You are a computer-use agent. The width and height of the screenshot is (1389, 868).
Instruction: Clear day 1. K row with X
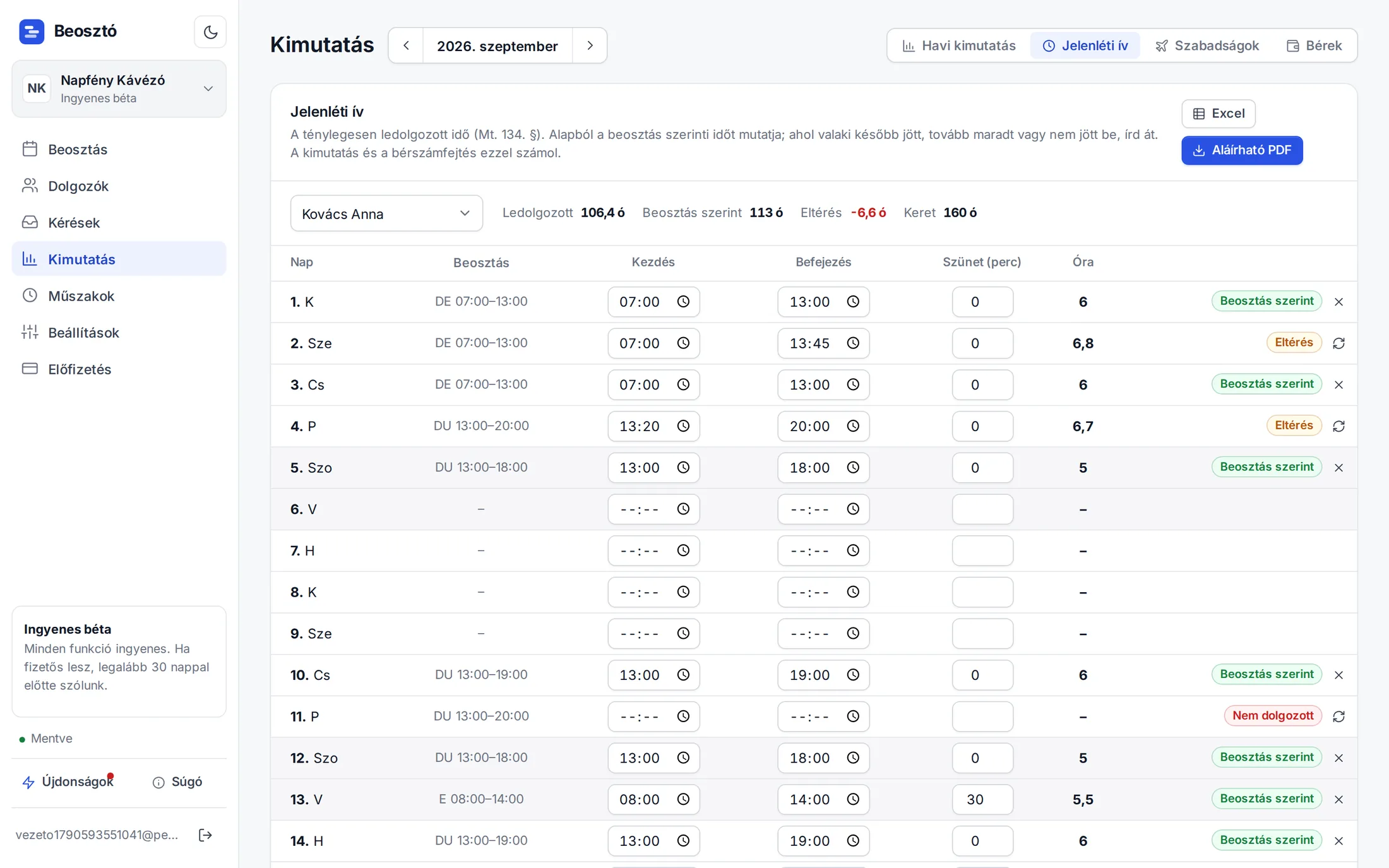coord(1338,302)
